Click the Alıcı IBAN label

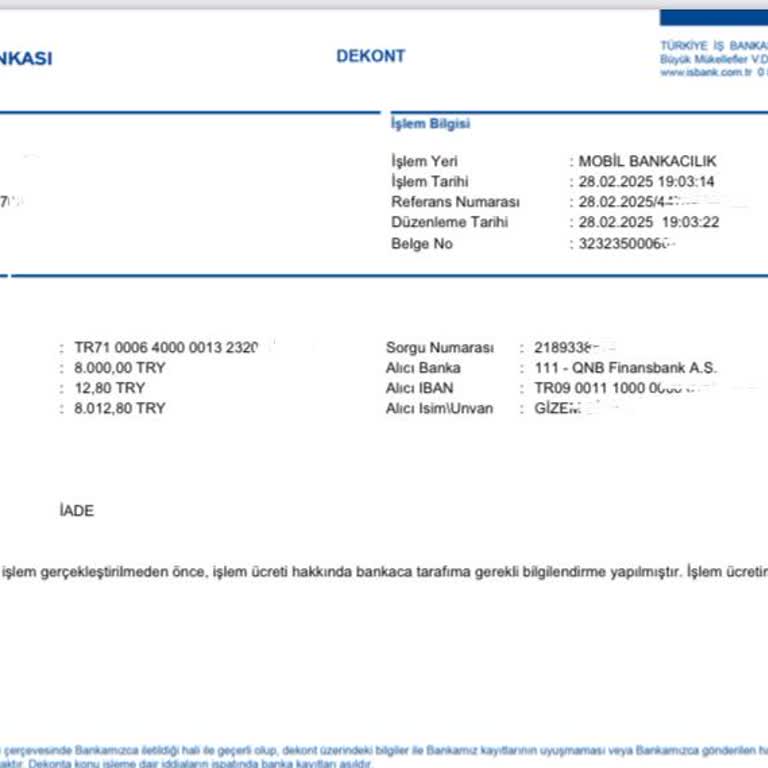coord(419,388)
